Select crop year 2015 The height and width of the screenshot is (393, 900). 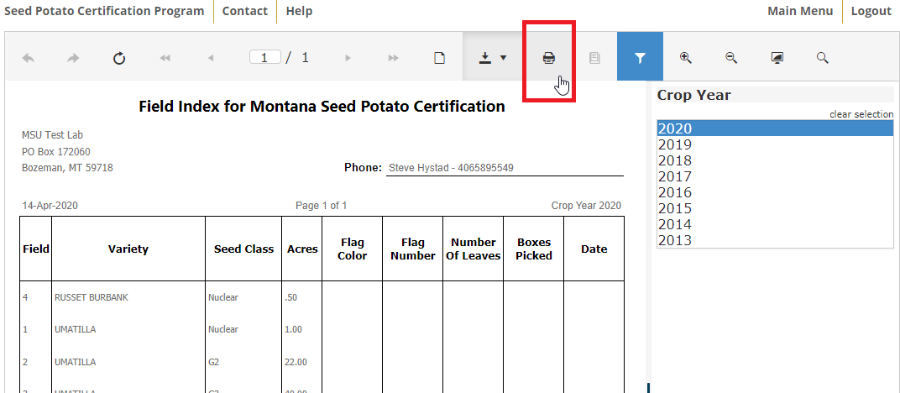775,209
